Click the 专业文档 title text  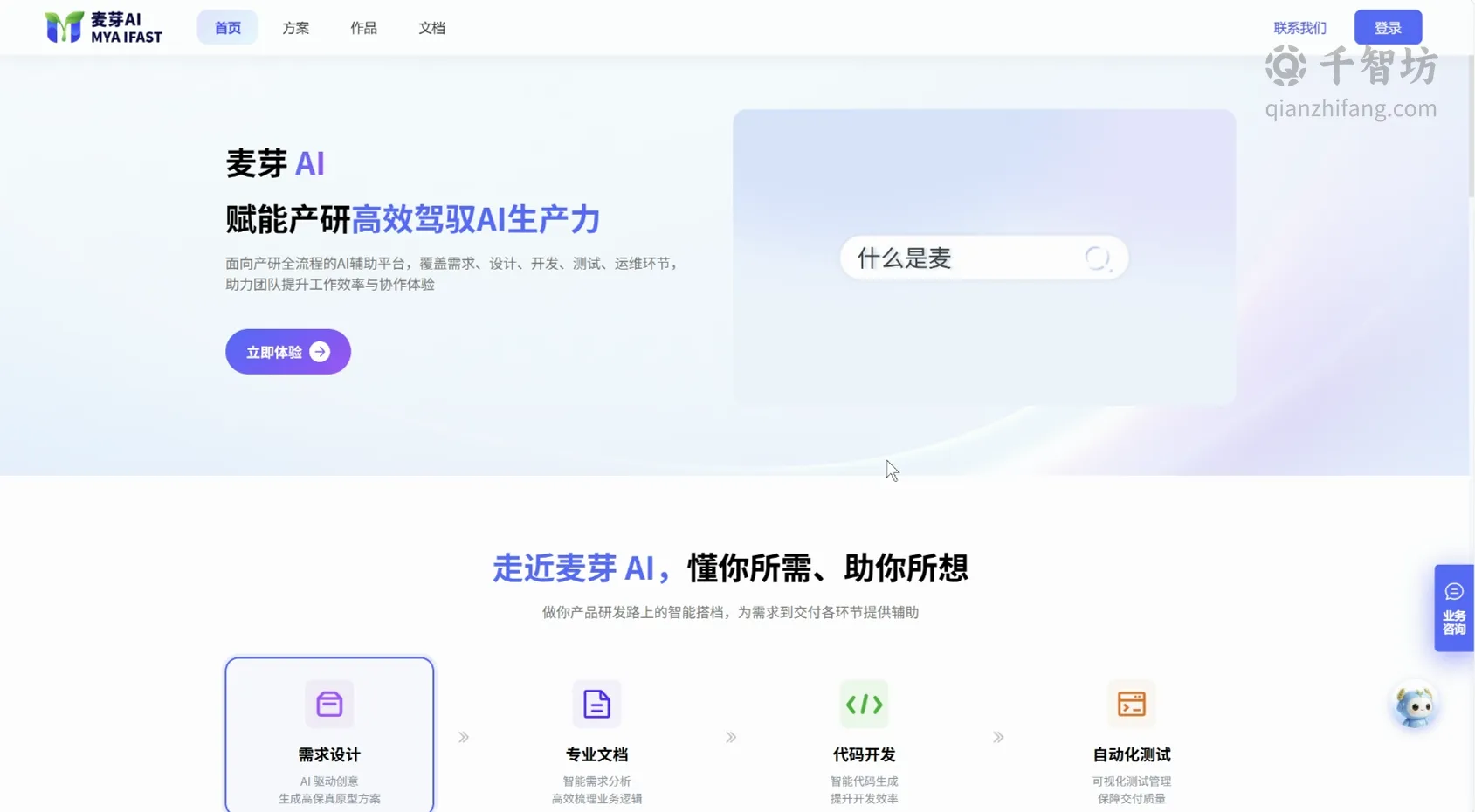click(x=596, y=754)
